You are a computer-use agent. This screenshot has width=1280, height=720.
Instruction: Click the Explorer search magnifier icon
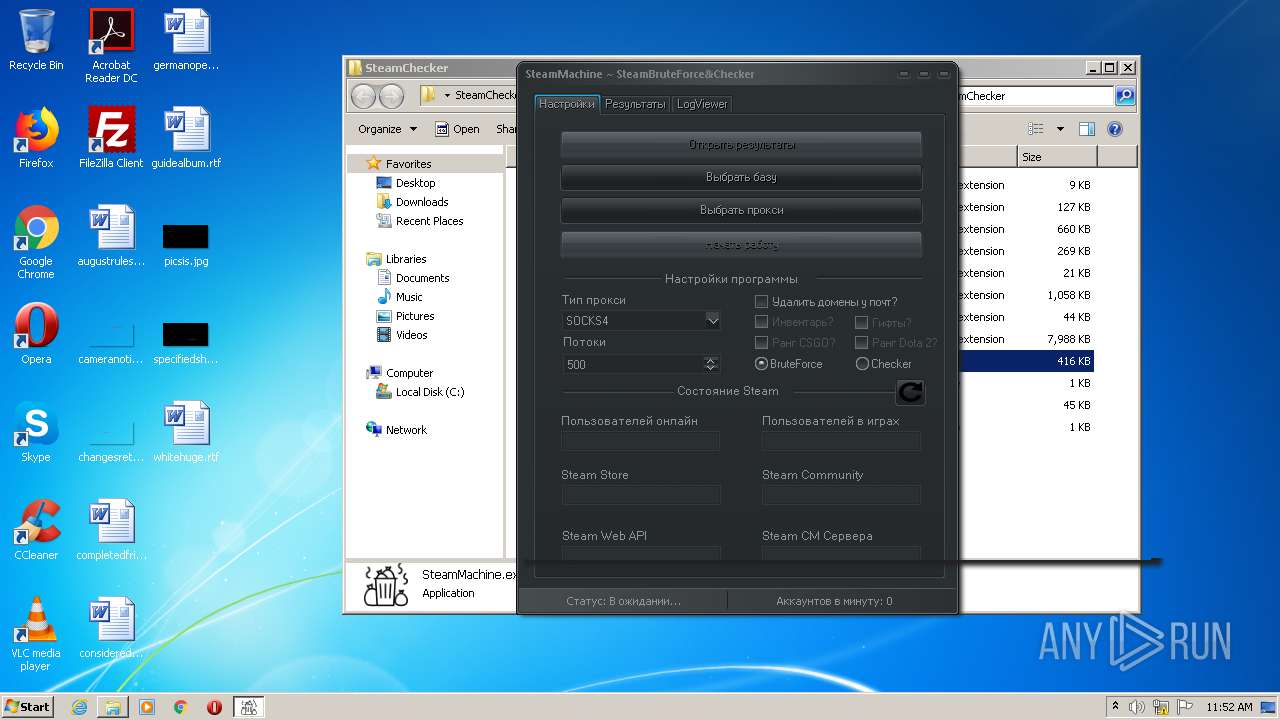click(1125, 96)
